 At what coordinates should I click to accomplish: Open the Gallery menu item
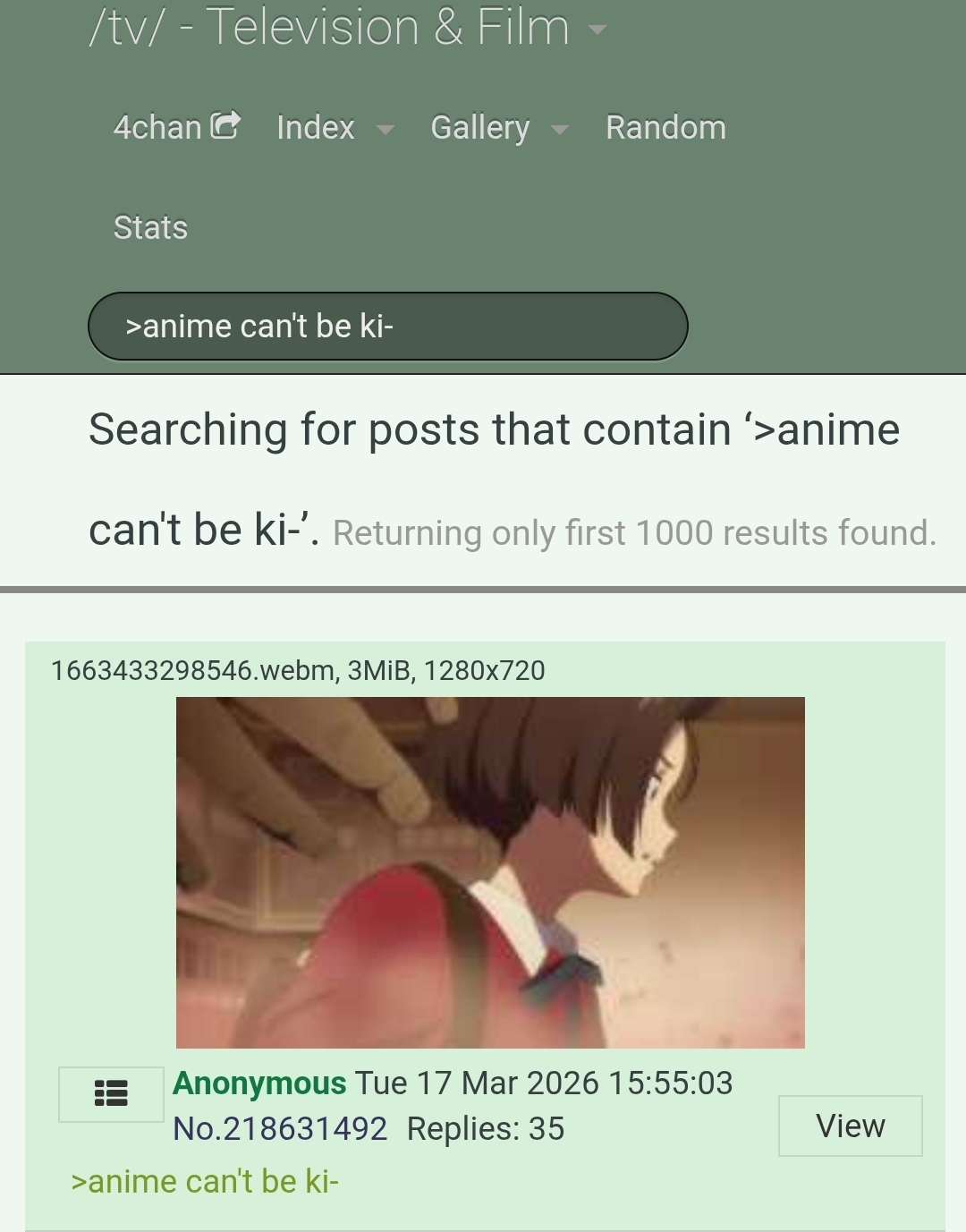[x=480, y=127]
